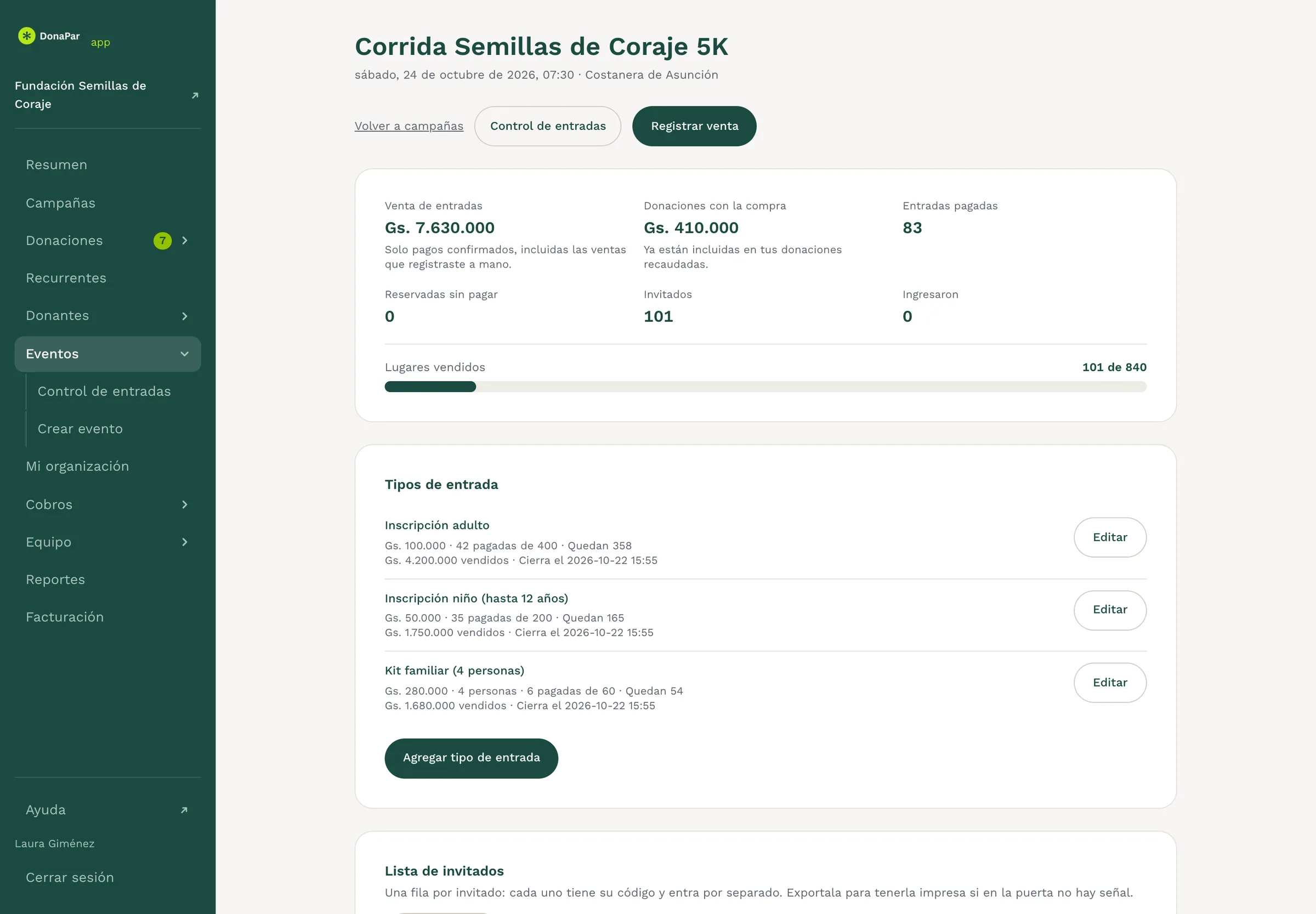The image size is (1316, 914).
Task: Click Agregar tipo de entrada button
Action: pyautogui.click(x=472, y=758)
